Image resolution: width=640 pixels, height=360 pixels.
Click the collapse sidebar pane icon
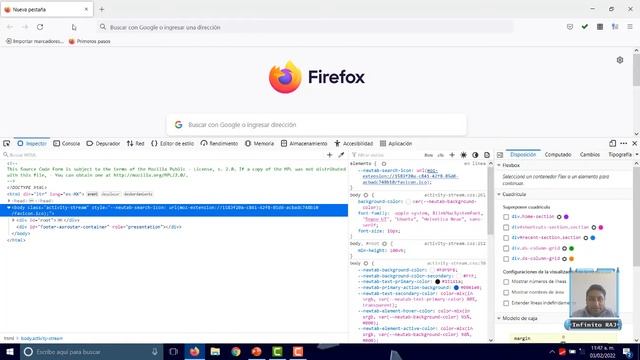point(500,155)
